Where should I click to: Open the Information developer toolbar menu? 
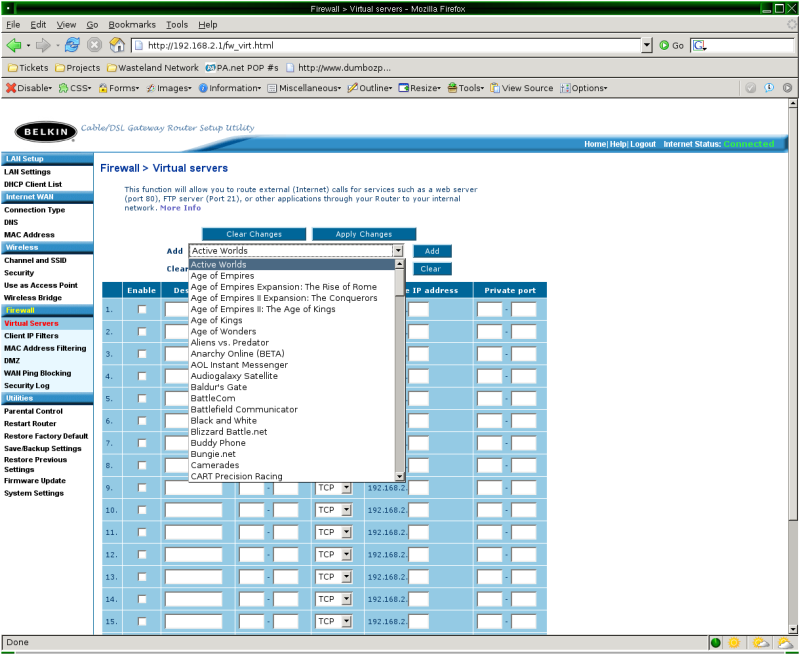click(x=230, y=88)
